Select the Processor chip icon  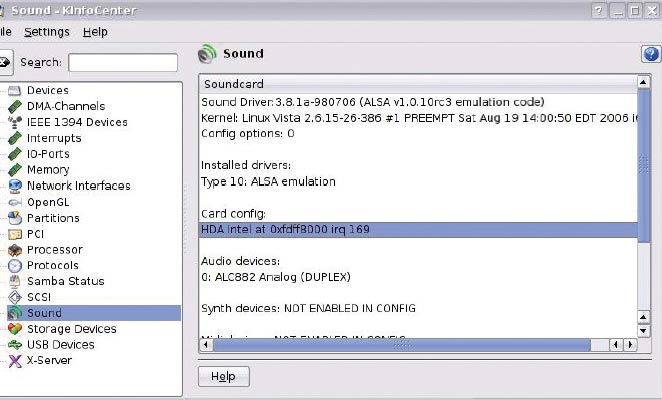(15, 250)
